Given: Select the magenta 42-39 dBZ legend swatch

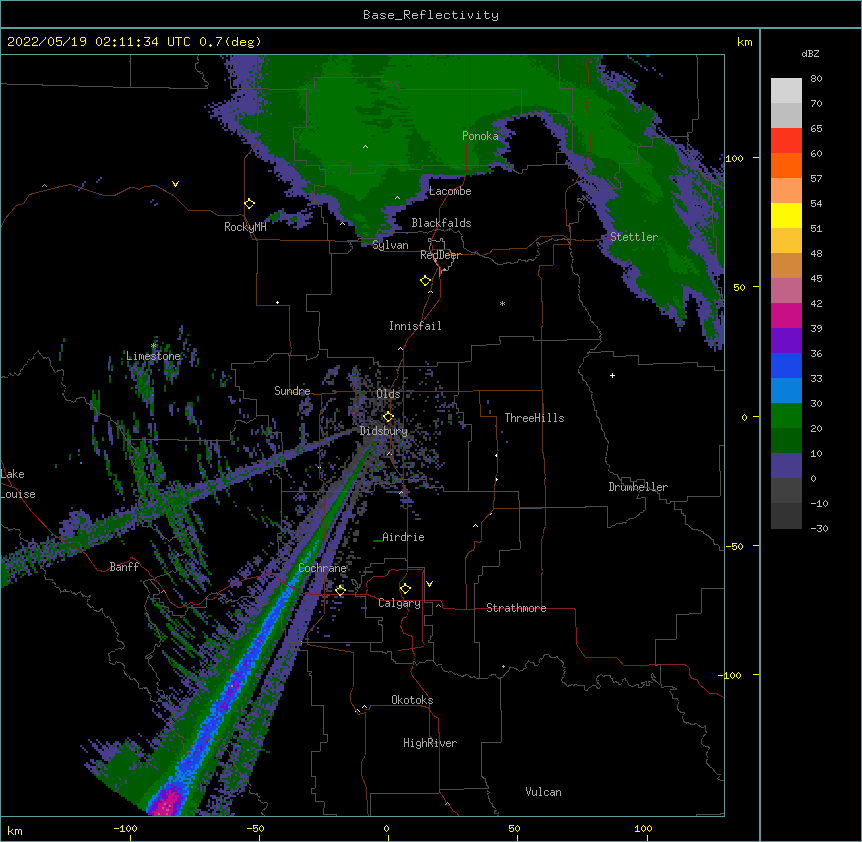Looking at the screenshot, I should [786, 315].
